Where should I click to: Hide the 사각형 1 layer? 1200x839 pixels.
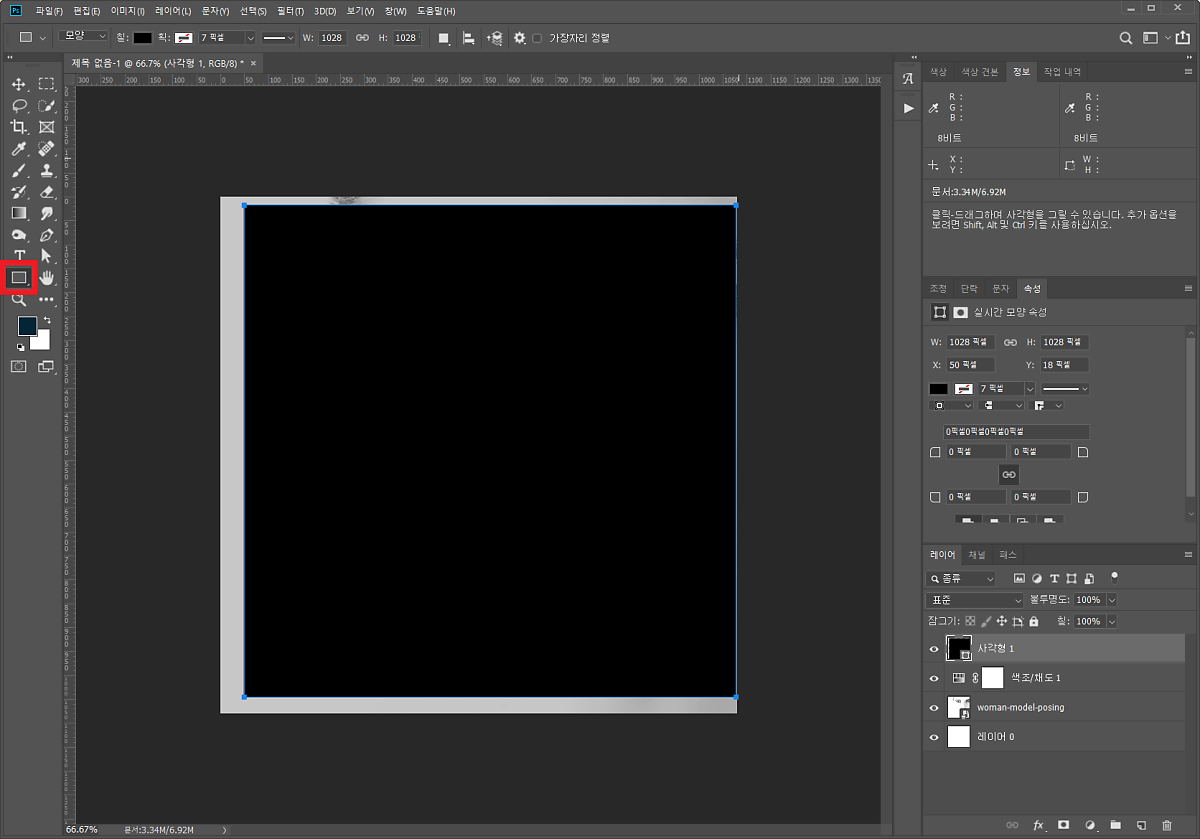tap(934, 649)
